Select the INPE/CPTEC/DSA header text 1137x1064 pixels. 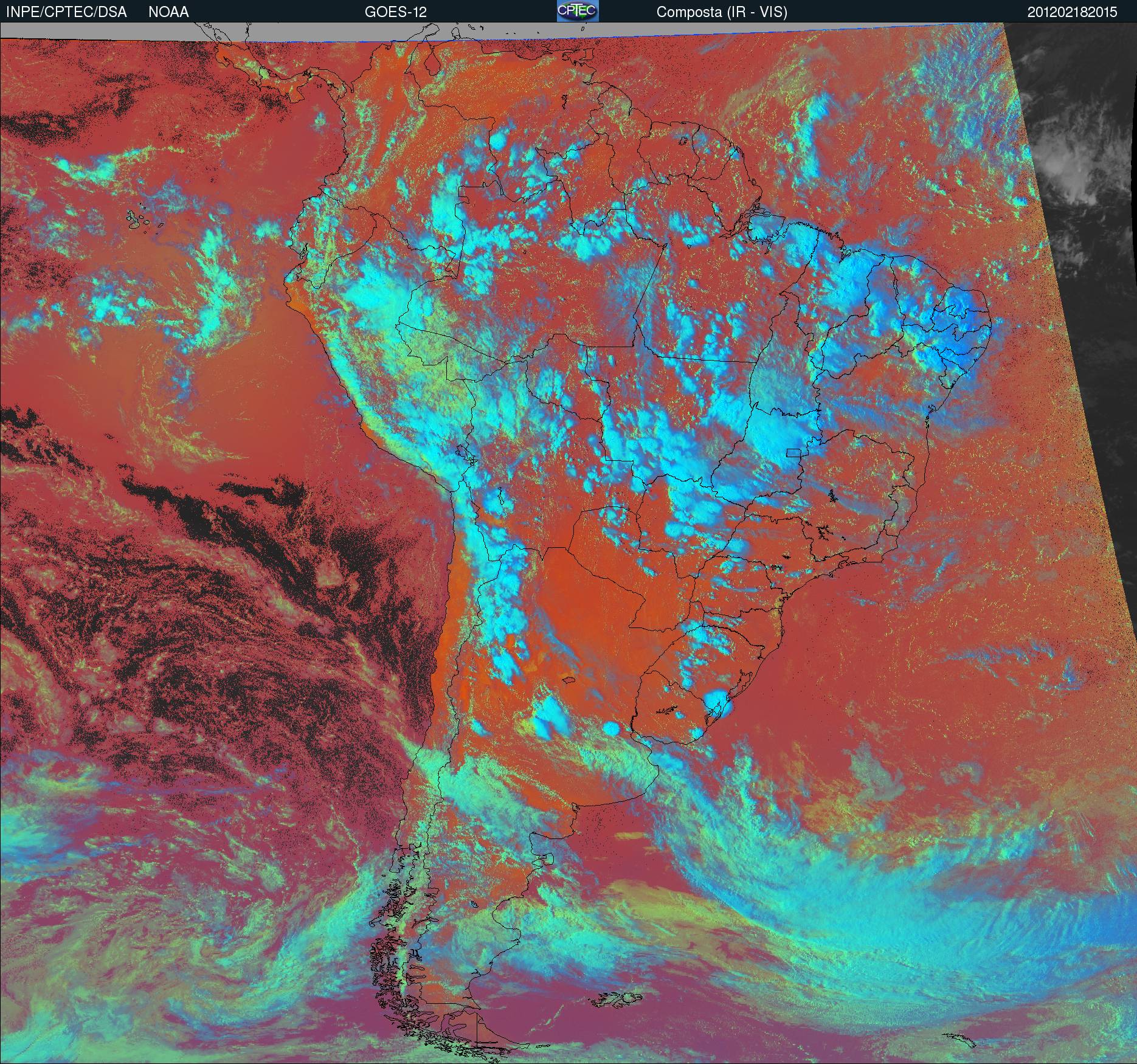(x=66, y=12)
